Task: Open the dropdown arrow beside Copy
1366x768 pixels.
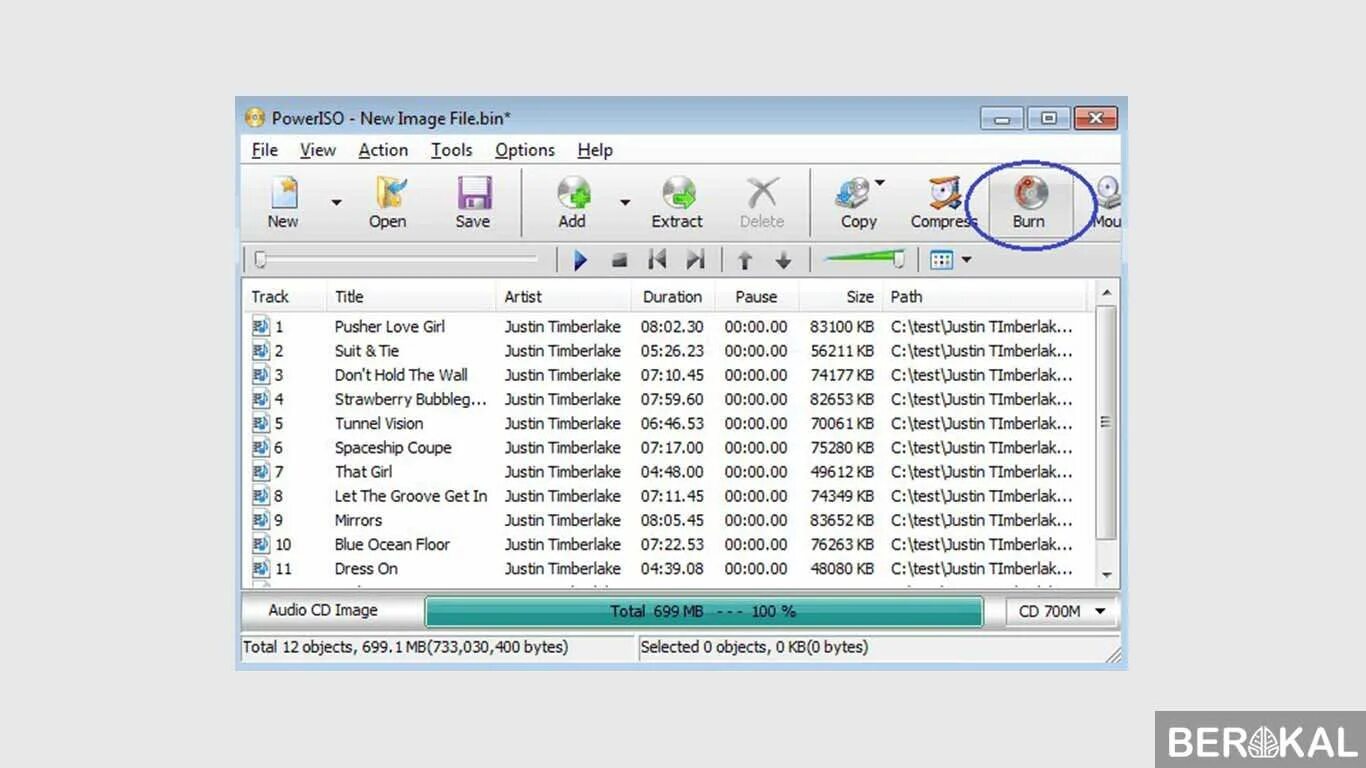Action: pos(879,183)
